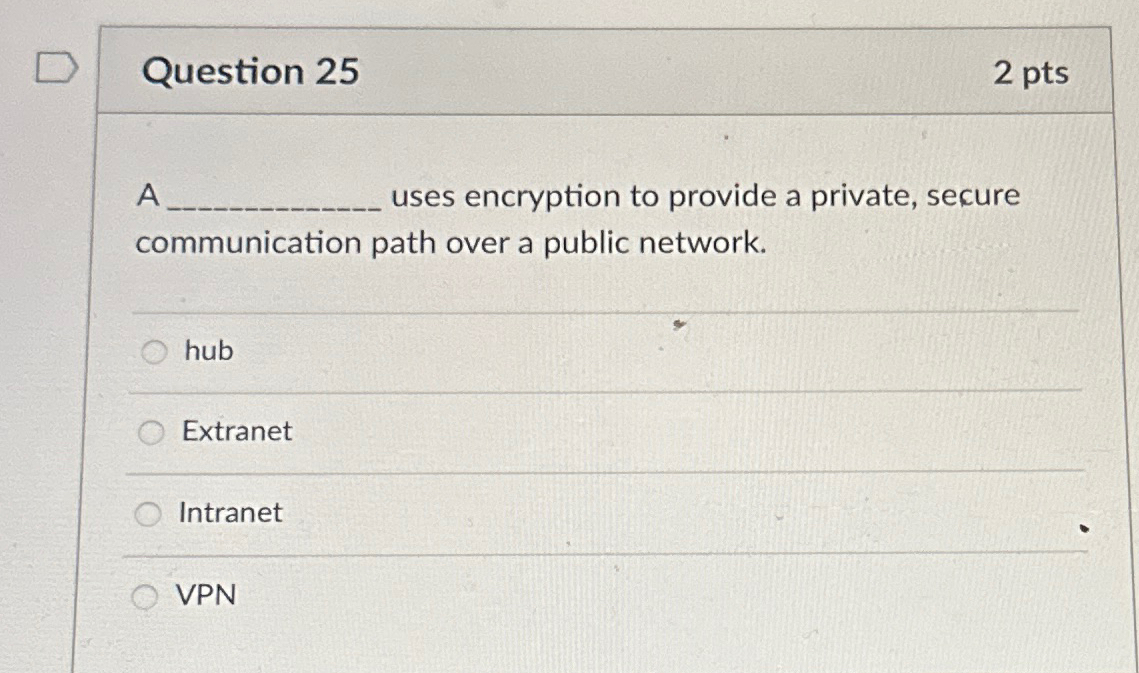Select the VPN radio button
Image resolution: width=1139 pixels, height=673 pixels.
click(x=148, y=596)
